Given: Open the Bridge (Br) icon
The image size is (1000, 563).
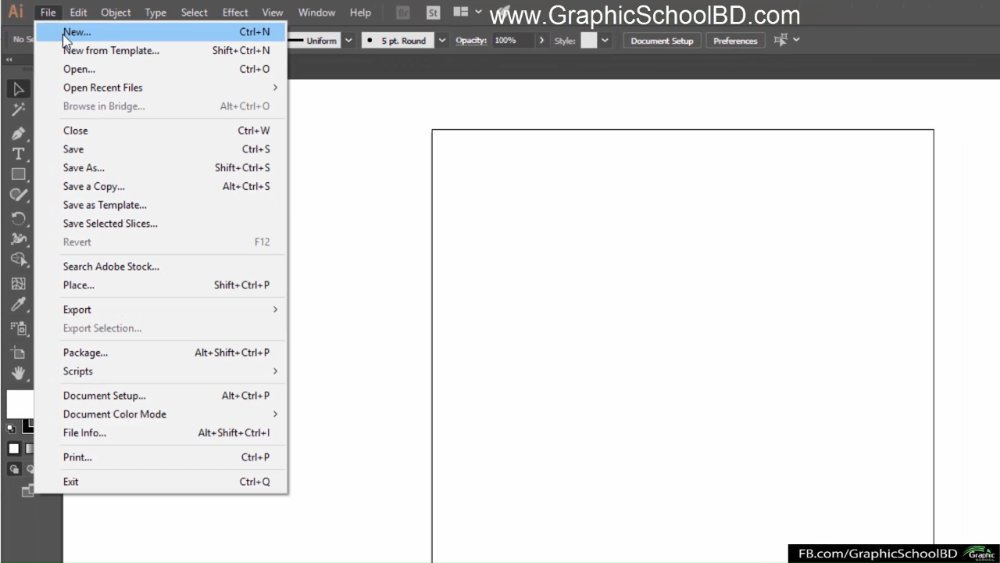Looking at the screenshot, I should (403, 13).
